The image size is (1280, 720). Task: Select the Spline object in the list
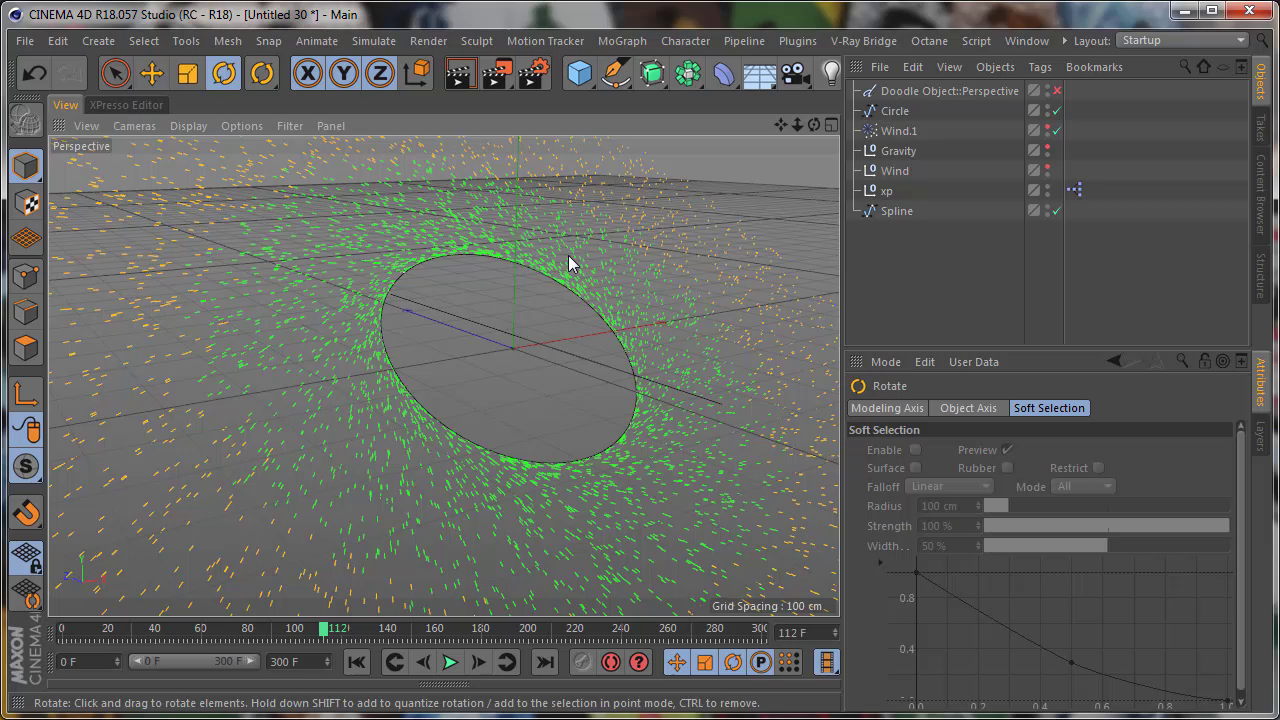[896, 211]
